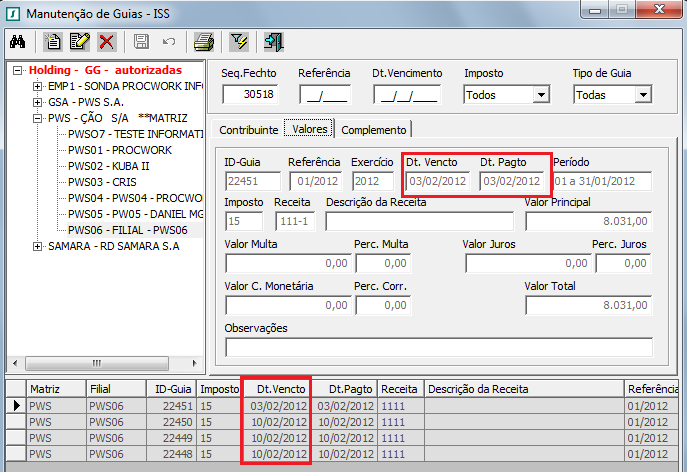Click the Receita field 111-1
The width and height of the screenshot is (687, 472).
[294, 221]
